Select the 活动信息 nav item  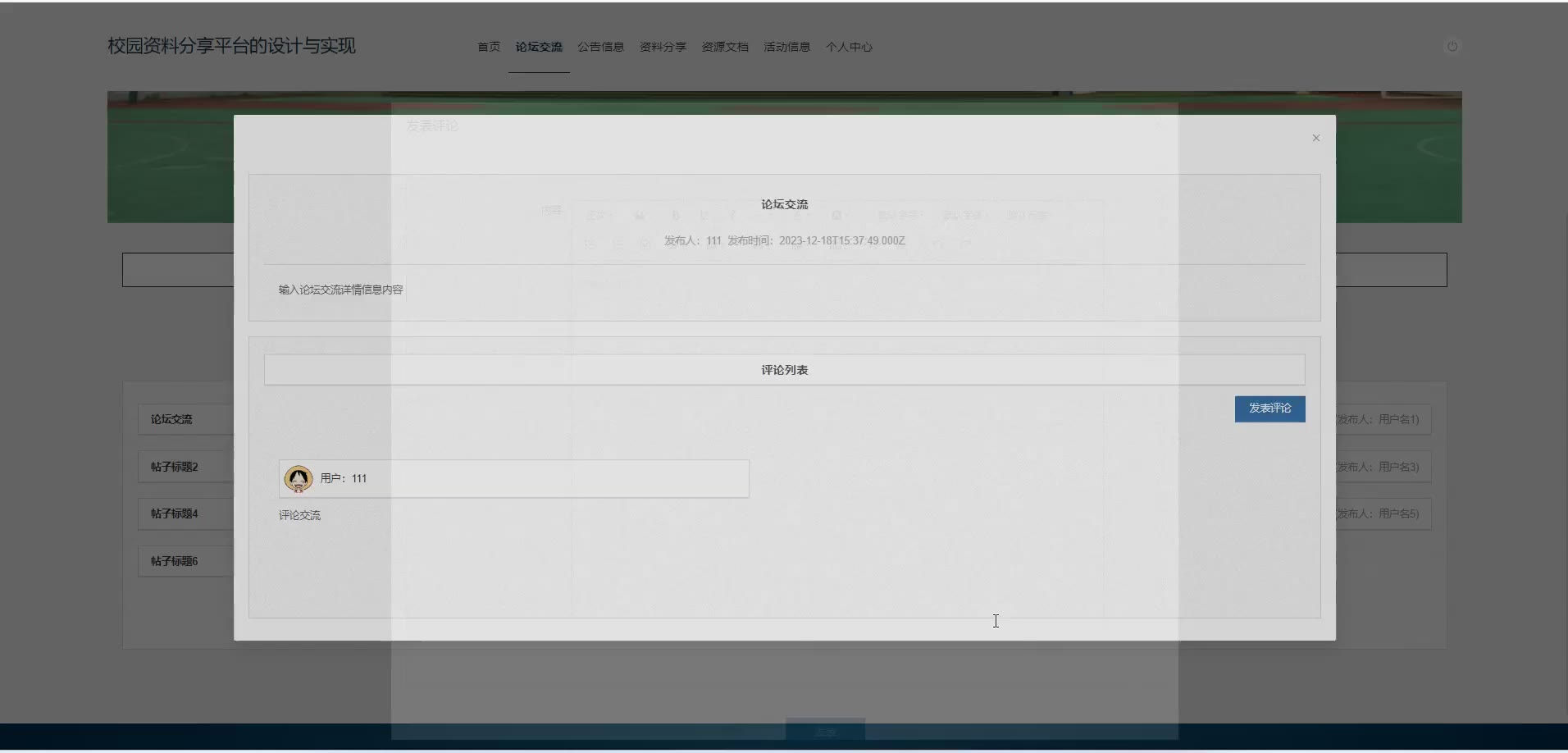786,47
